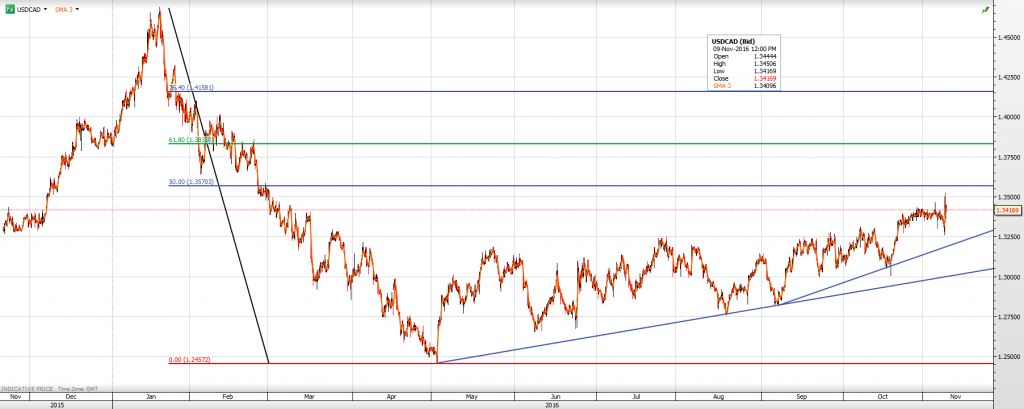
Task: Click the Jan month label on time axis
Action: pyautogui.click(x=151, y=397)
